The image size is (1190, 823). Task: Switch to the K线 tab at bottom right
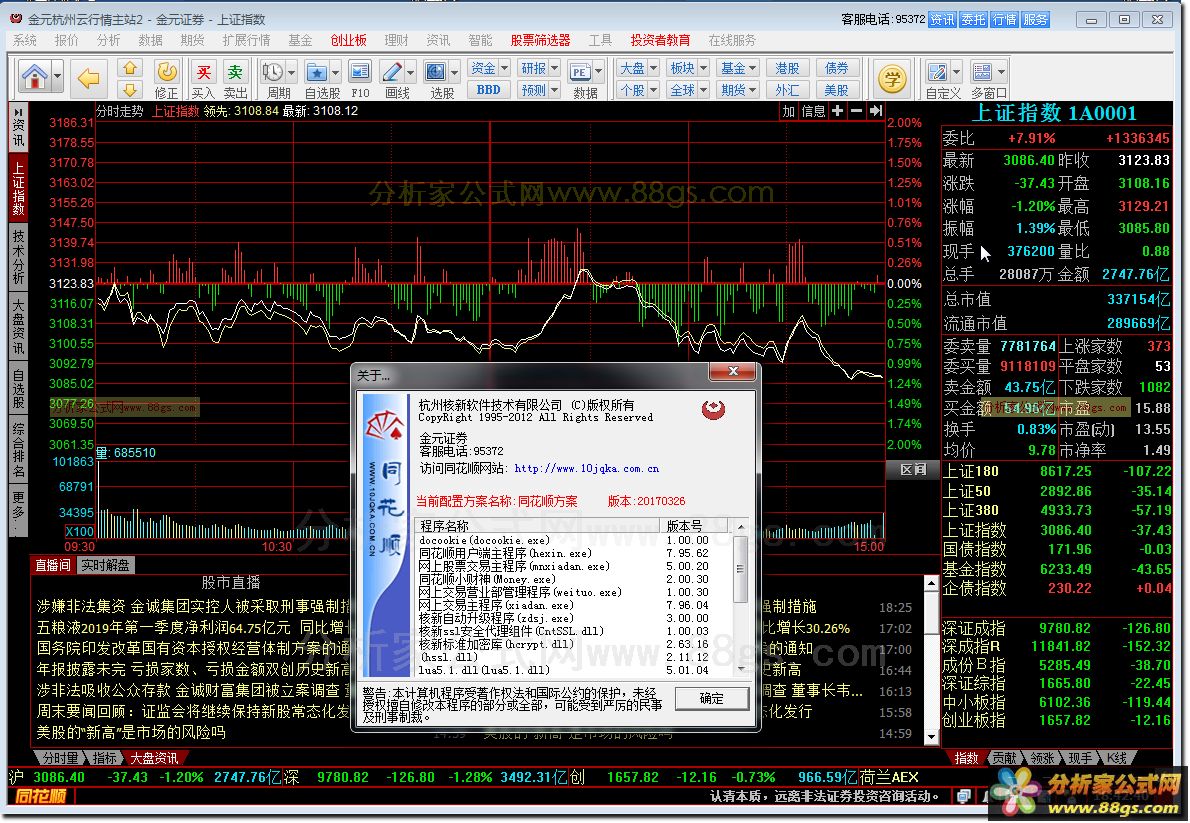tap(1116, 758)
